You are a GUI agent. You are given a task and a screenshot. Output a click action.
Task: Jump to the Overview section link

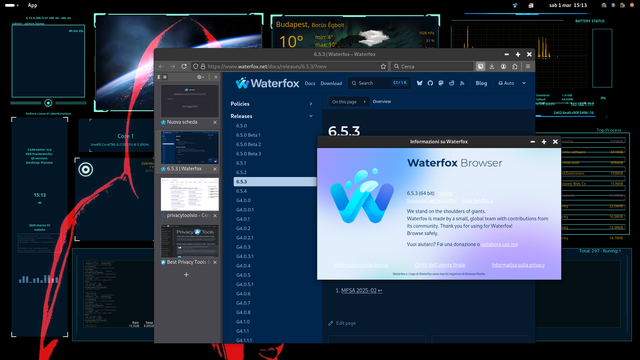click(x=382, y=102)
